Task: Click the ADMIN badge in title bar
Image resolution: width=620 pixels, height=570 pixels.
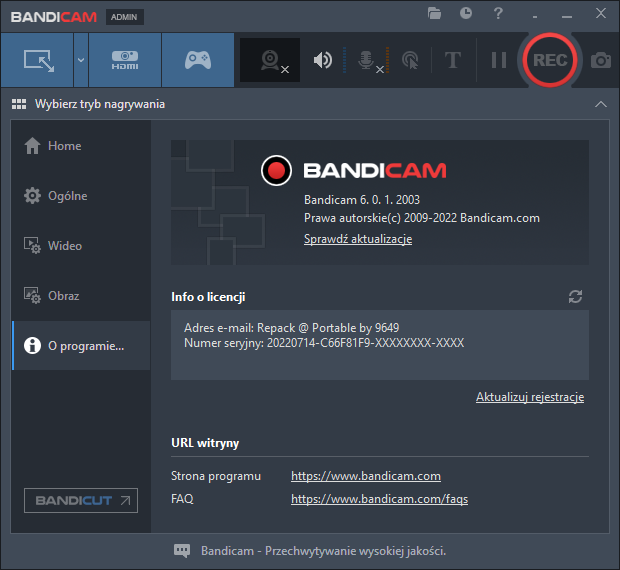Action: point(124,17)
